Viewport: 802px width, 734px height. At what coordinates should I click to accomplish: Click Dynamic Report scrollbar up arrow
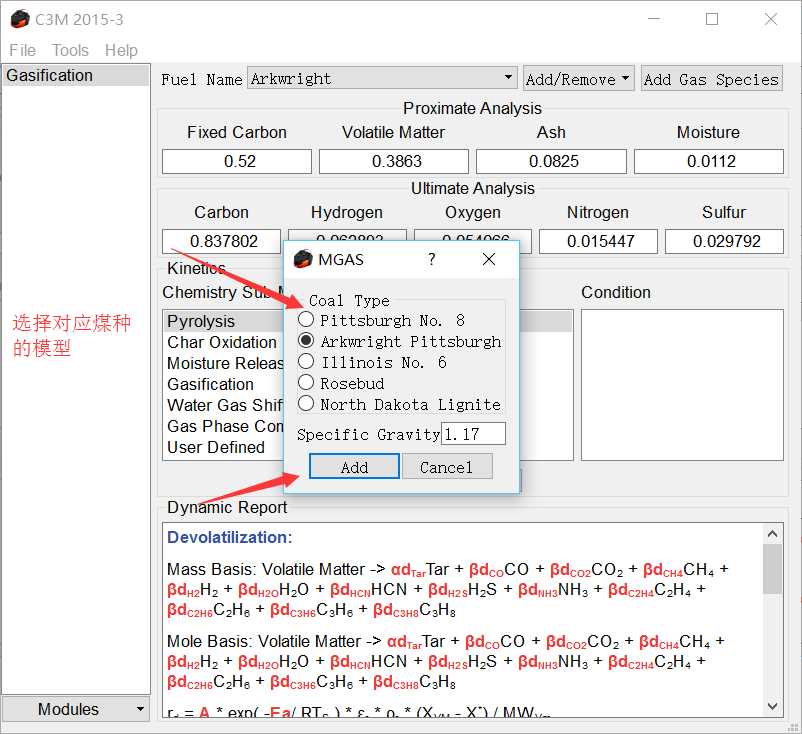click(x=773, y=534)
